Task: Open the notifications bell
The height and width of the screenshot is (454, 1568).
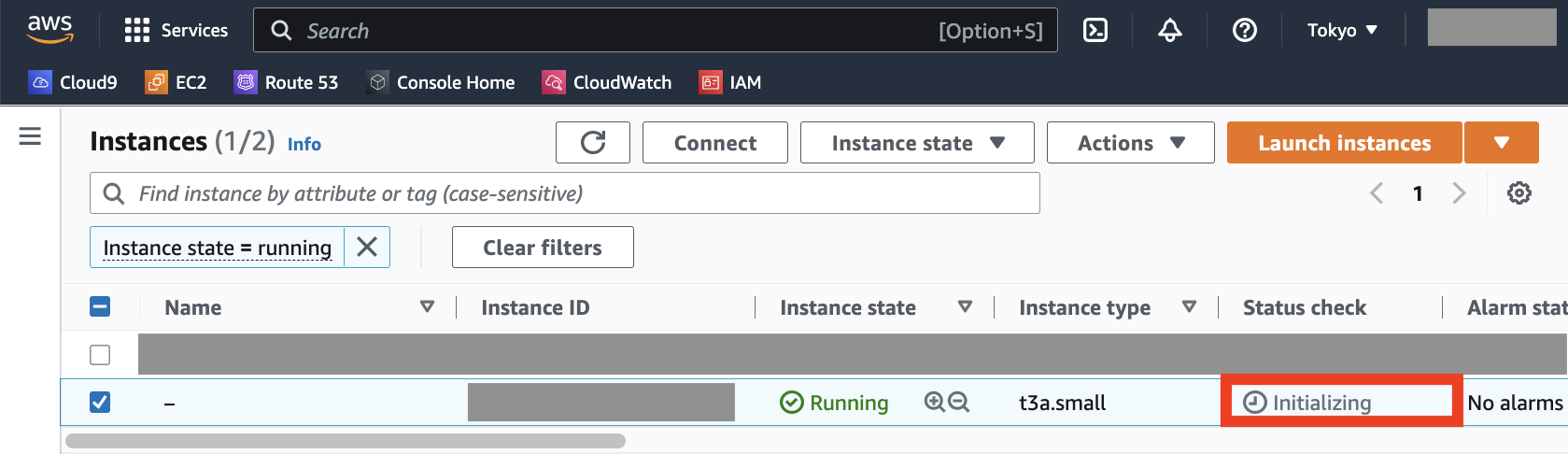Action: click(x=1169, y=31)
